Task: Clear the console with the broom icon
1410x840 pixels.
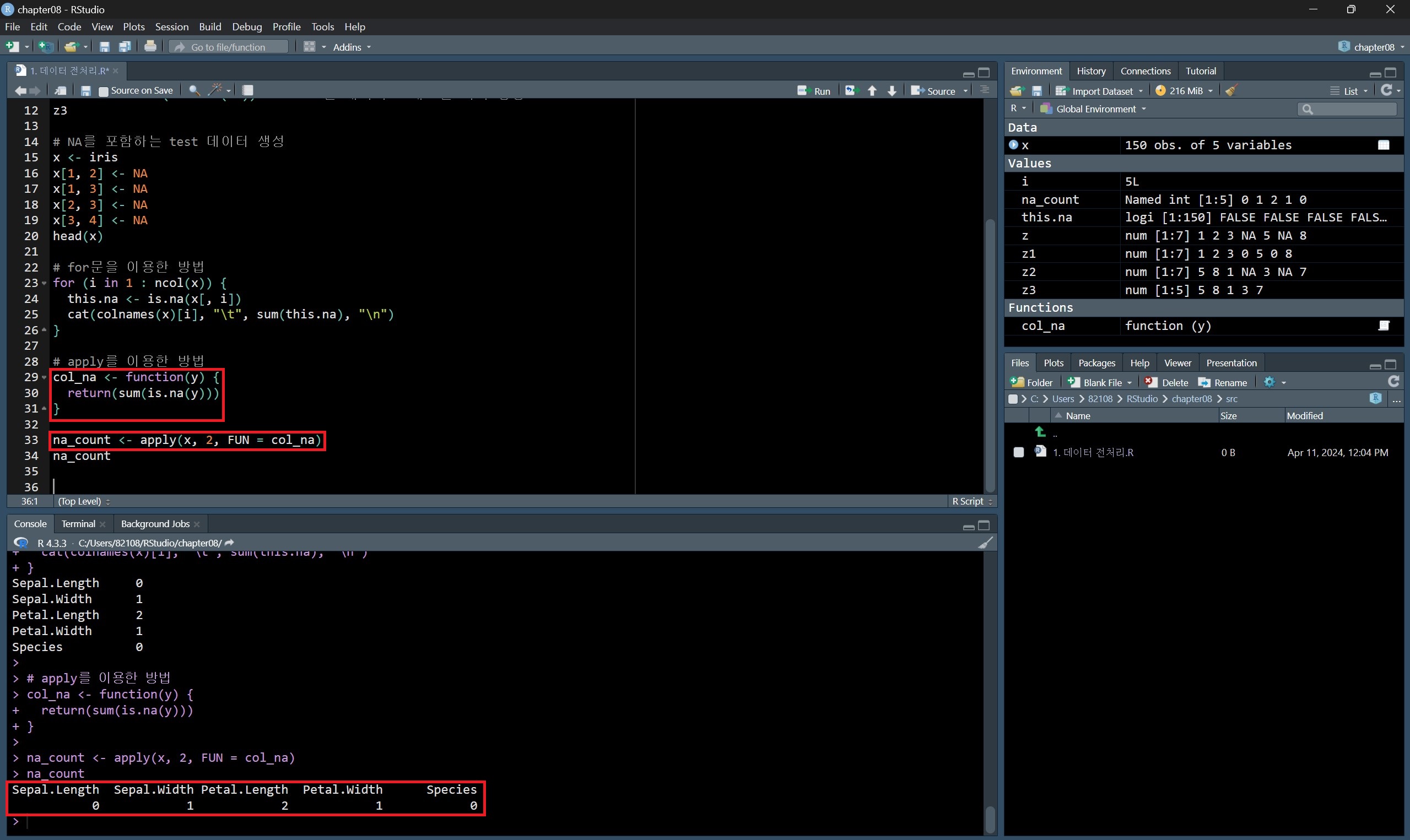Action: [985, 543]
